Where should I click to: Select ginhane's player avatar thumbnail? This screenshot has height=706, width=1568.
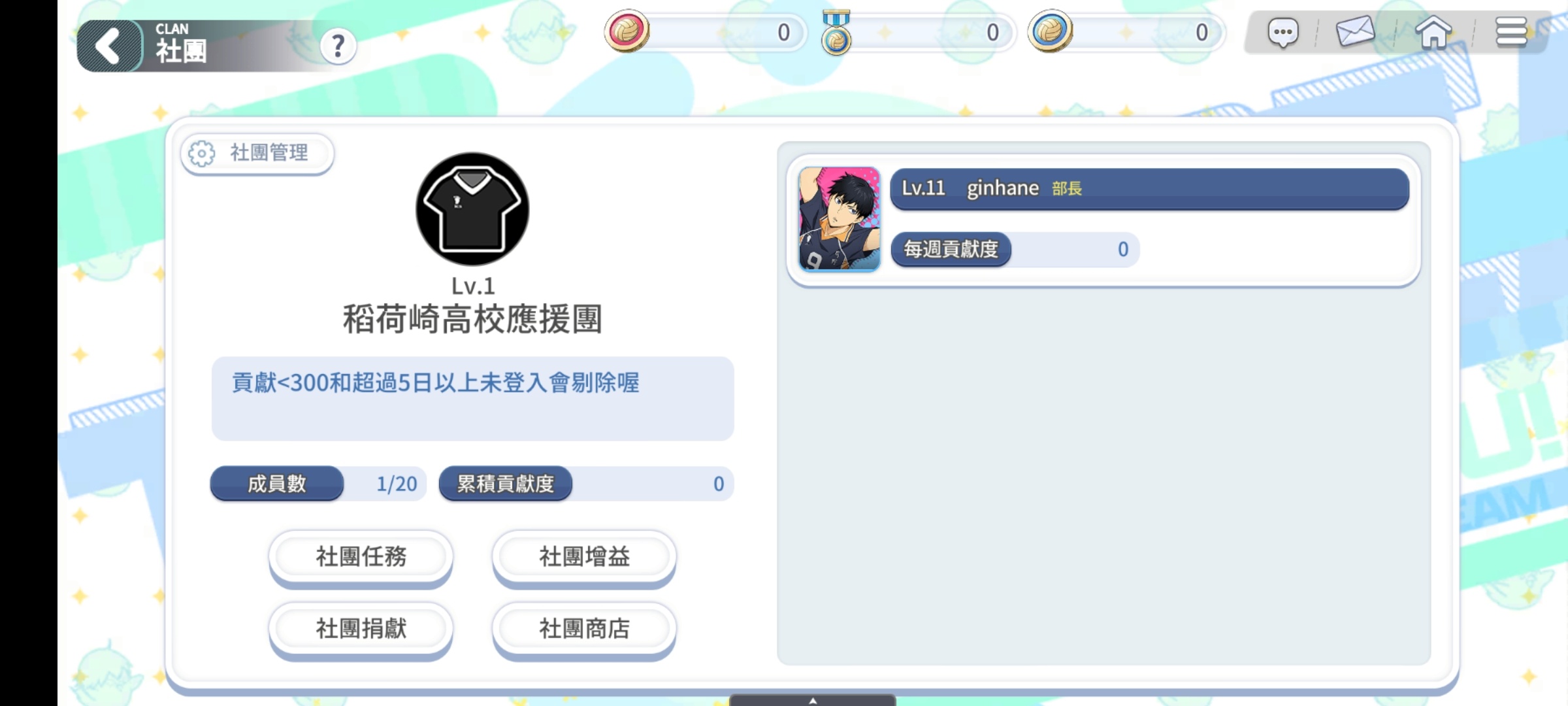coord(840,219)
